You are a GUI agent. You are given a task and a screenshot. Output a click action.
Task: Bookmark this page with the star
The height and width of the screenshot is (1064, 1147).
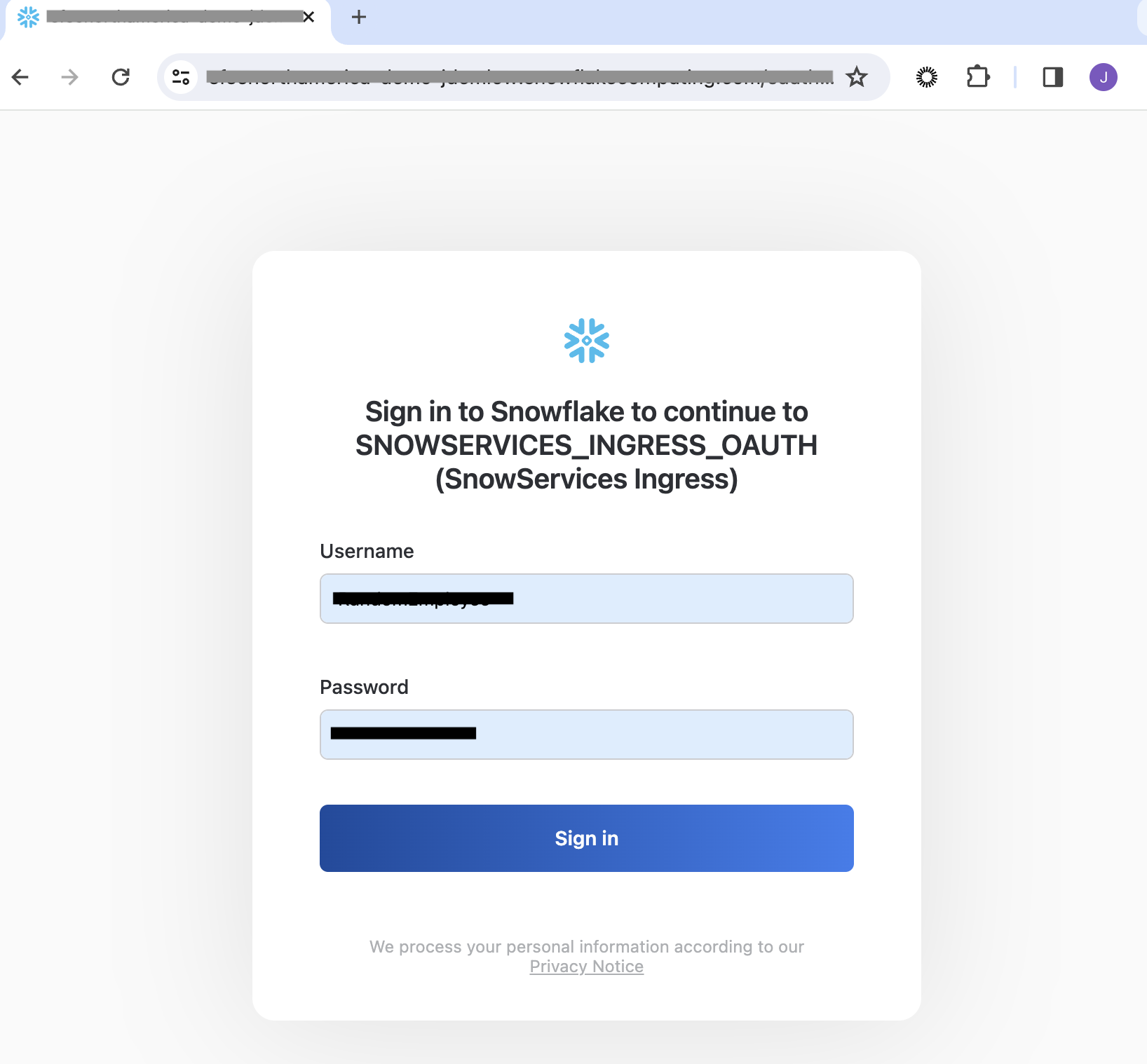857,77
